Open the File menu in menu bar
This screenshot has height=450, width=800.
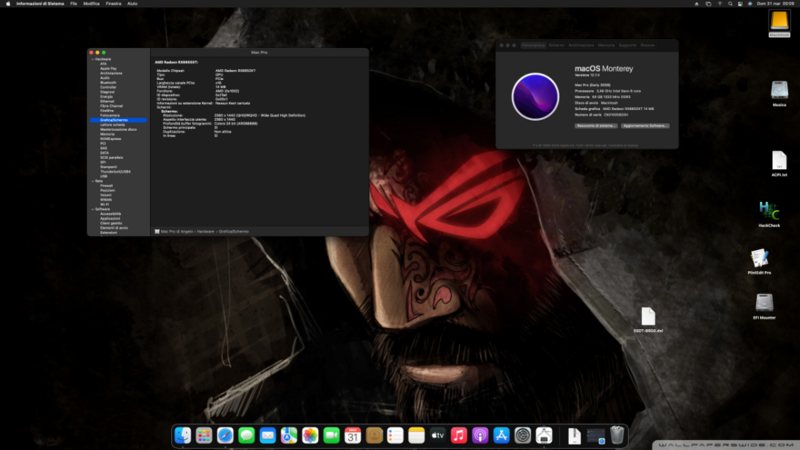(x=74, y=4)
